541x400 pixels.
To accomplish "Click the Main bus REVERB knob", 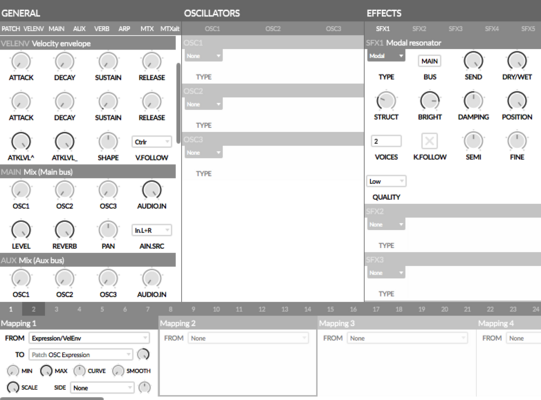I will tap(65, 230).
